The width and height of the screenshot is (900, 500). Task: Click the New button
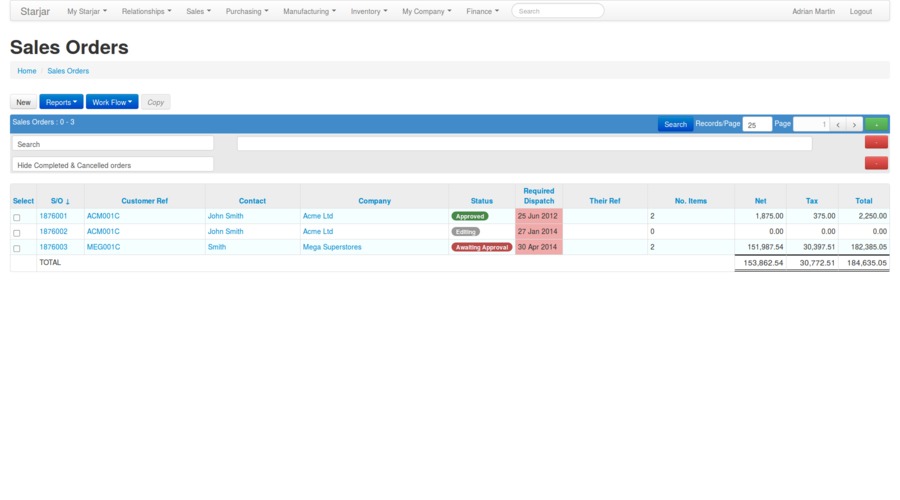point(23,102)
